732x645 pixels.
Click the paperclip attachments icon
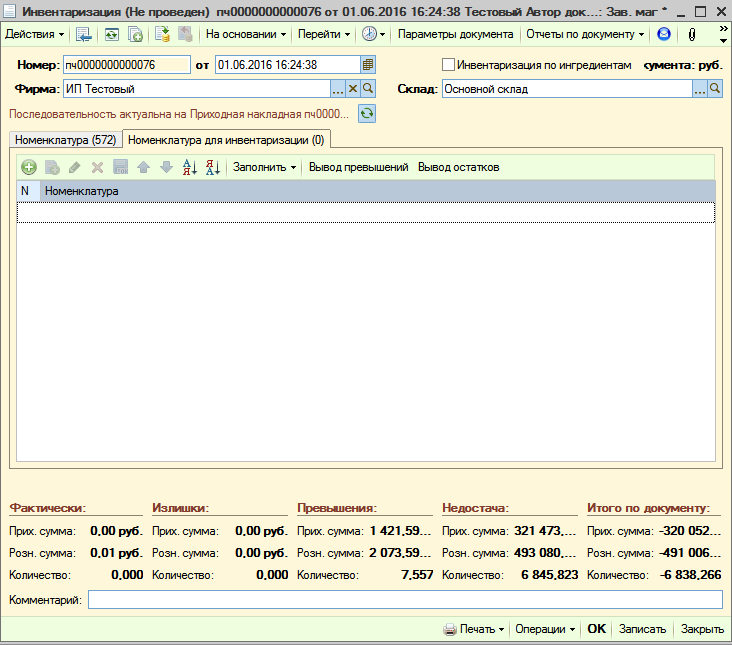click(x=692, y=34)
